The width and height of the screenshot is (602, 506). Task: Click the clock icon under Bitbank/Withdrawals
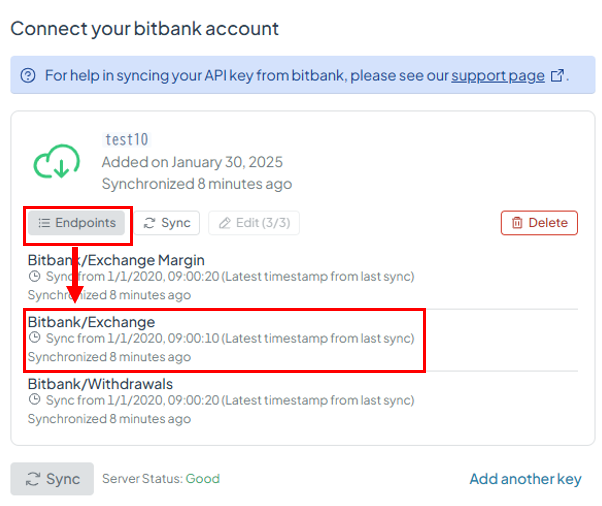tap(35, 400)
